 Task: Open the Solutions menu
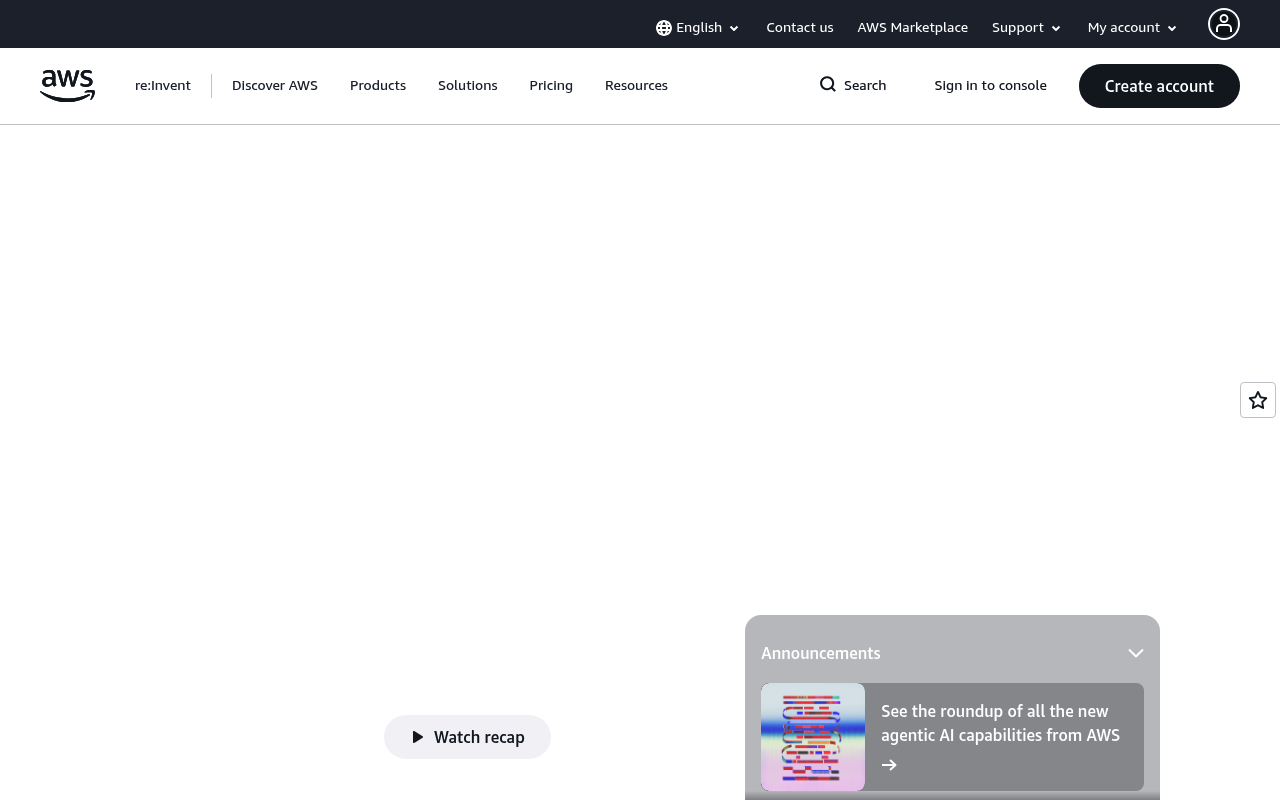(468, 86)
